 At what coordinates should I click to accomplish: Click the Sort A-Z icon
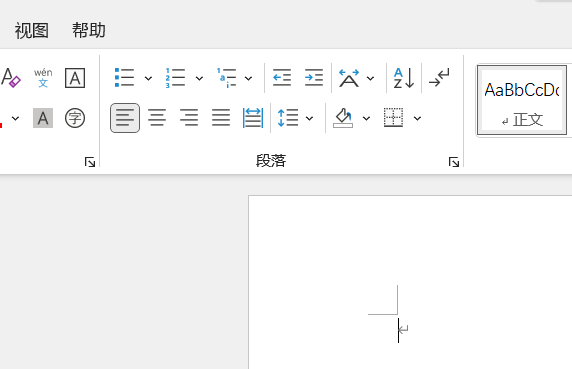pos(404,78)
